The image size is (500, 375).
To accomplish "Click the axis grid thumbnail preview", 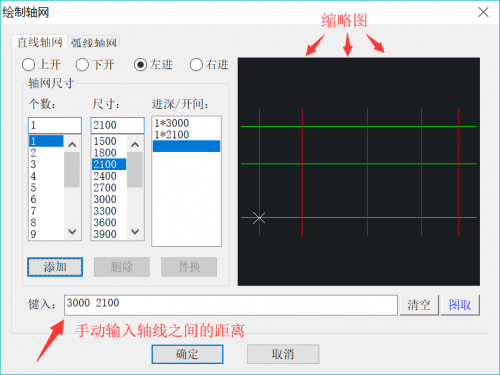I will [x=359, y=172].
